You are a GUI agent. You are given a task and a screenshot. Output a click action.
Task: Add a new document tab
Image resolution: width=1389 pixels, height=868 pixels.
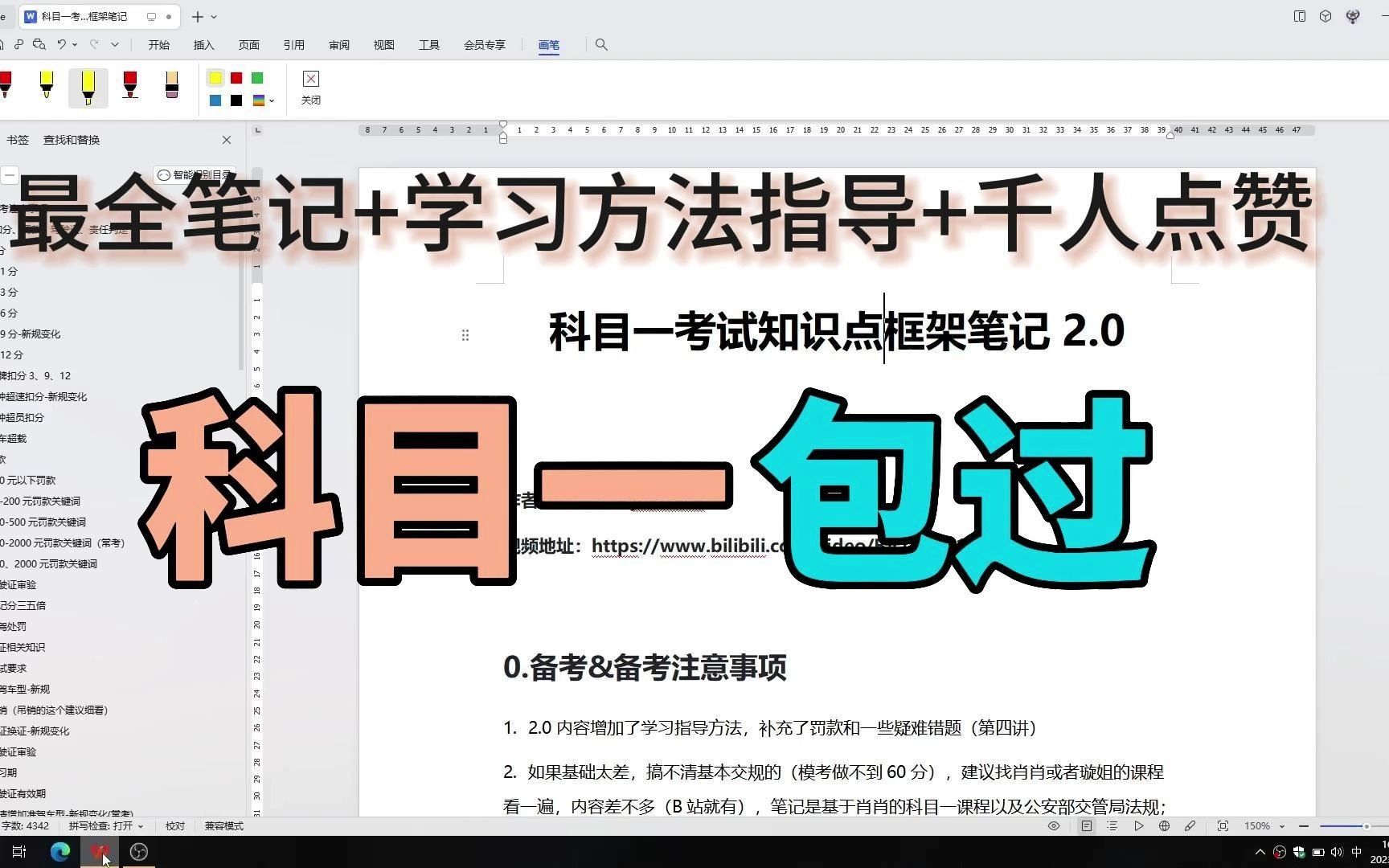point(198,16)
